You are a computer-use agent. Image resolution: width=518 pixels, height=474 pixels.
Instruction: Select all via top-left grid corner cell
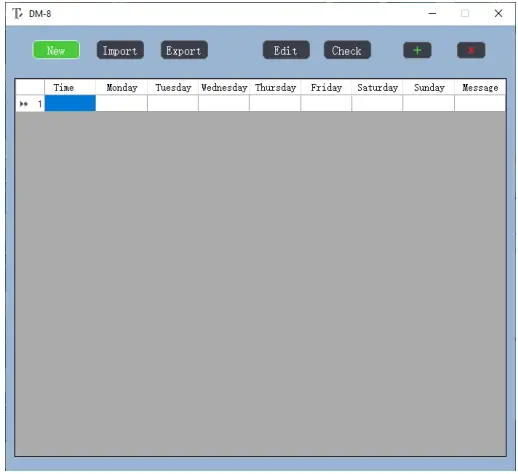pyautogui.click(x=30, y=88)
